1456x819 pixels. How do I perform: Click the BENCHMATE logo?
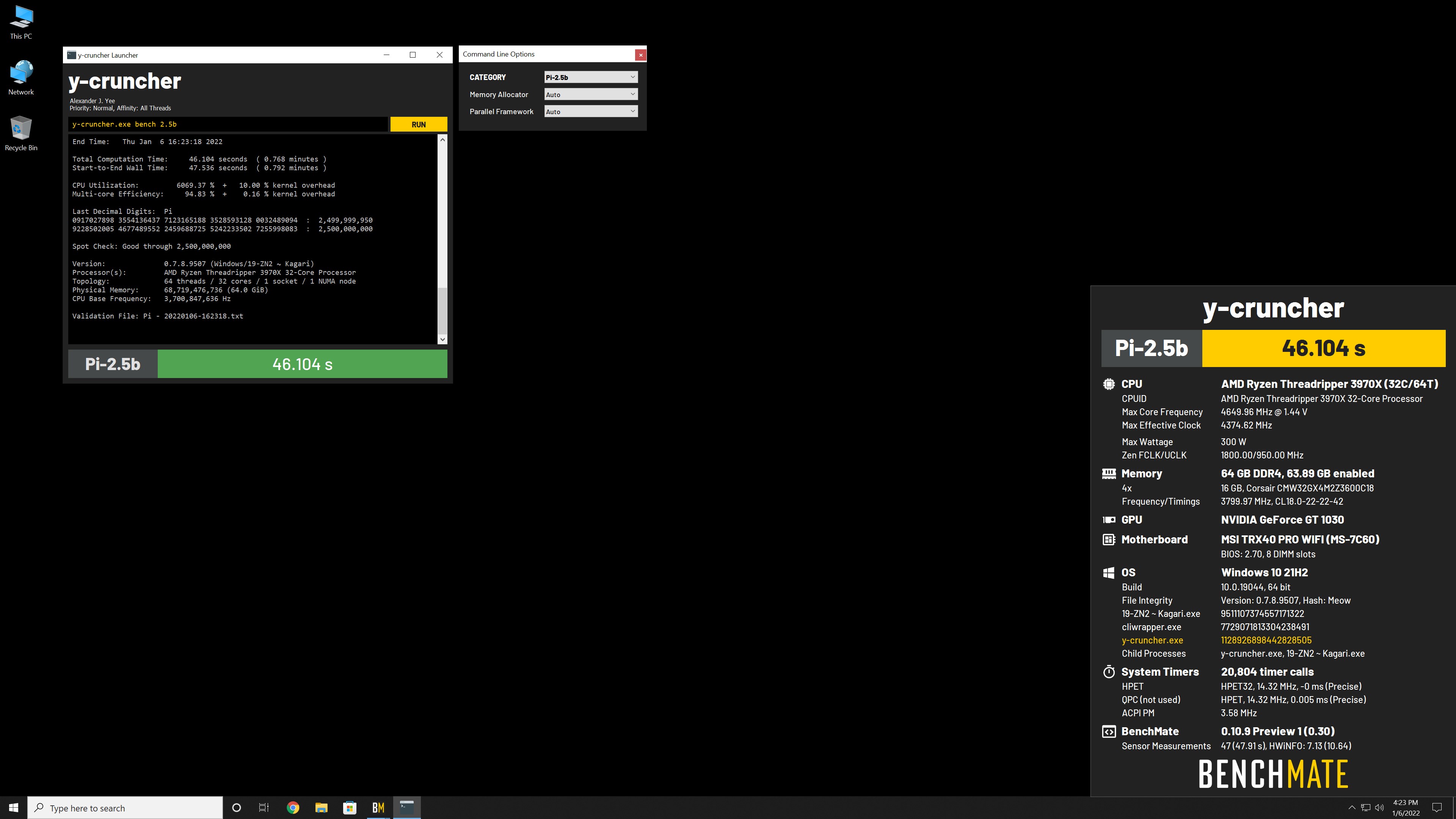[x=1273, y=774]
